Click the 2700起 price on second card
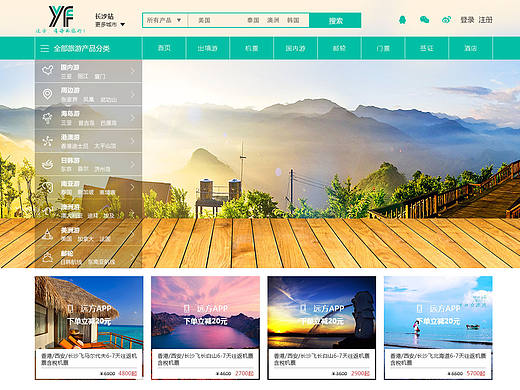The height and width of the screenshot is (390, 520). click(244, 373)
